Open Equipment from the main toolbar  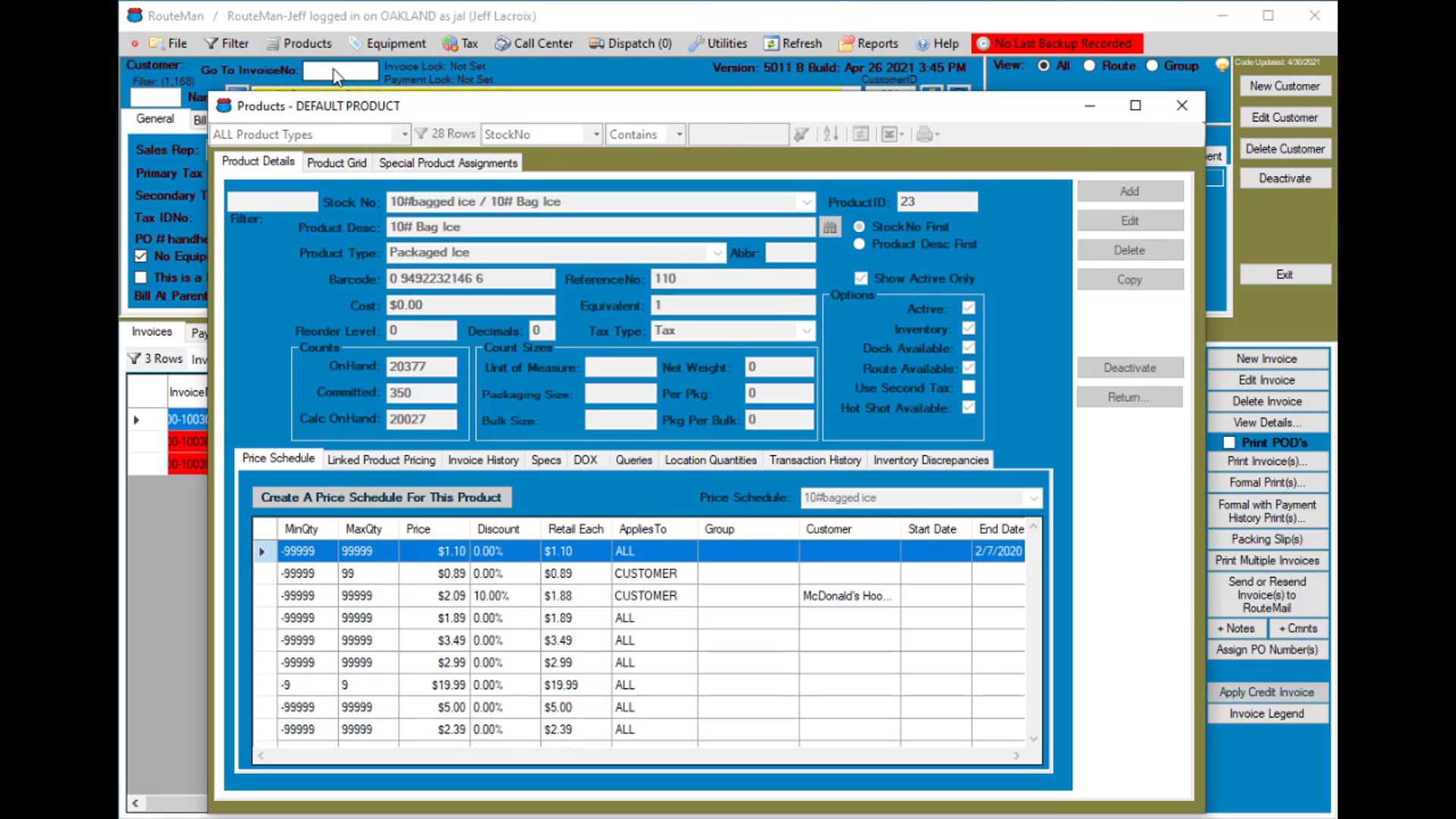(388, 43)
